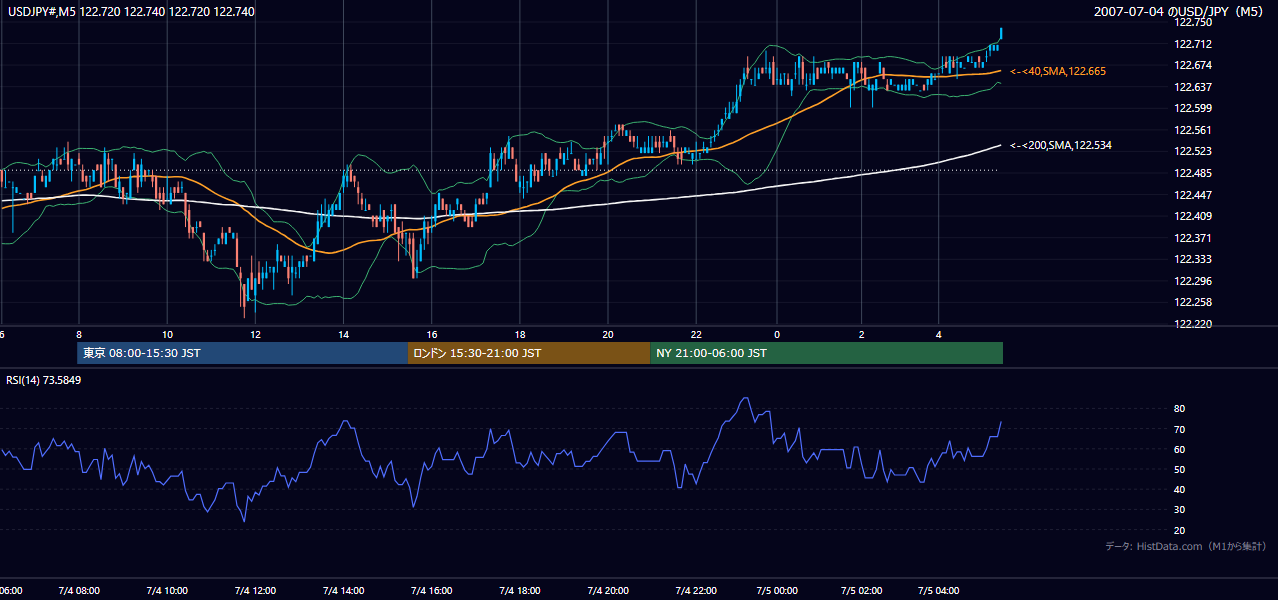Select the 40 SMA label 122.665

1058,71
